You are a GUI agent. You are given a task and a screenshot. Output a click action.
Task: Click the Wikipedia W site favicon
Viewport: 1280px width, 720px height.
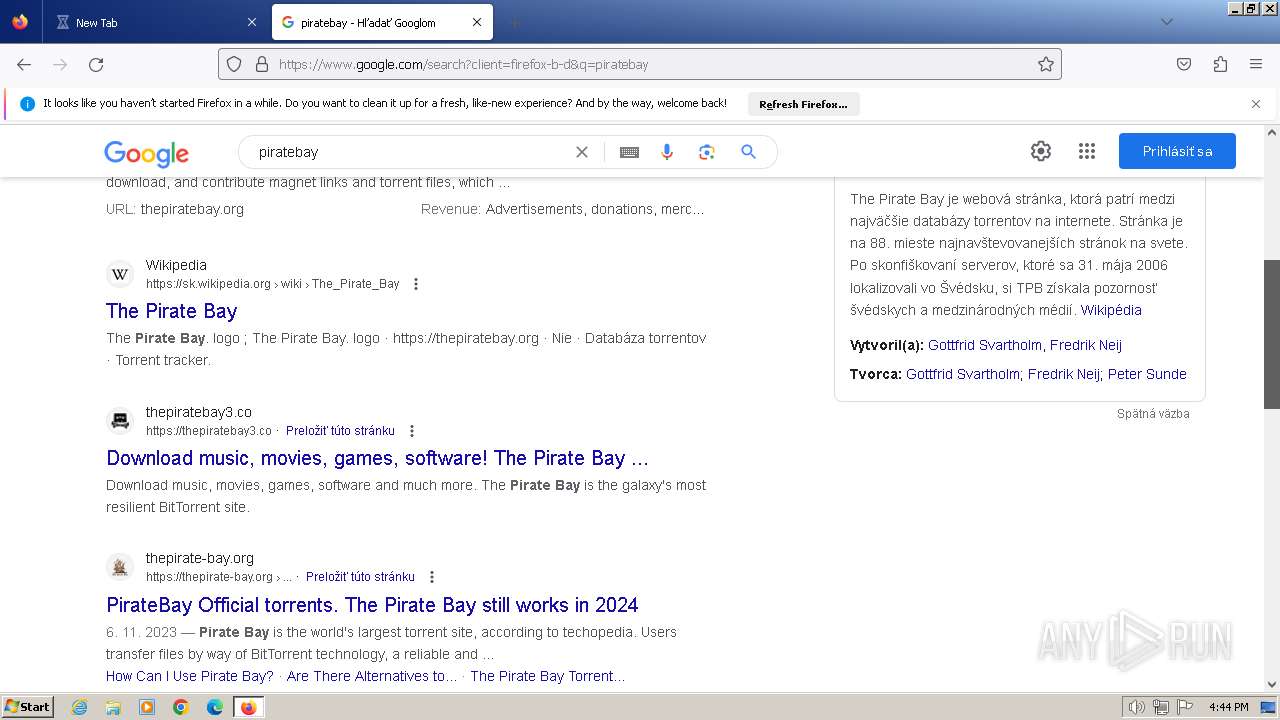click(x=120, y=274)
